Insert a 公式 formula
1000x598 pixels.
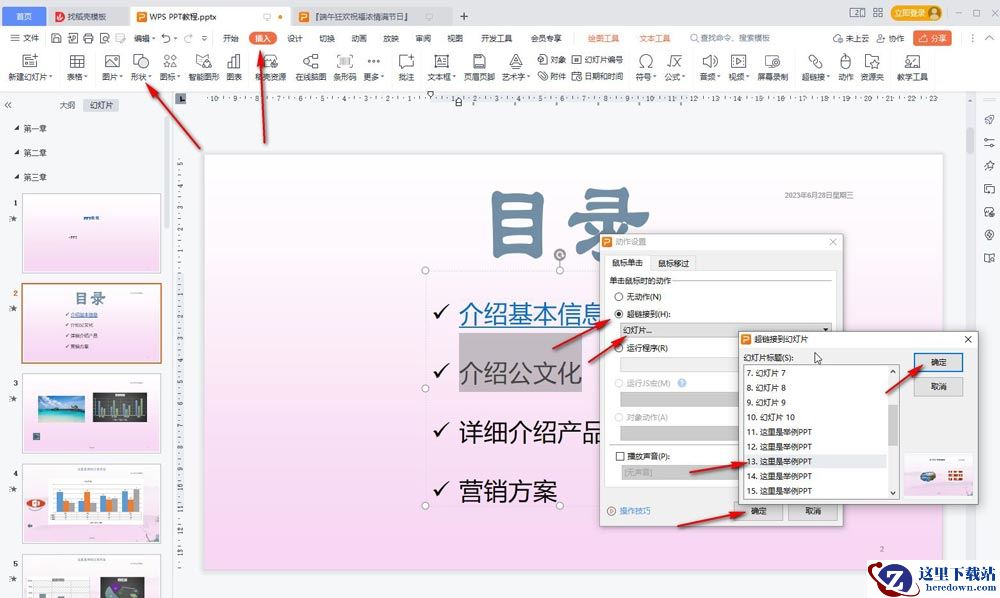(674, 67)
